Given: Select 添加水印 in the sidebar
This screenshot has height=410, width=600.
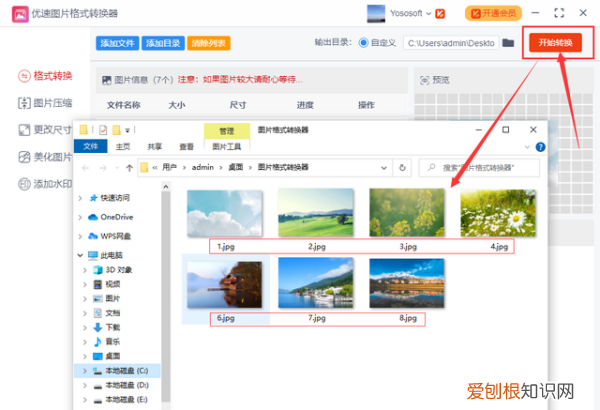Looking at the screenshot, I should (45, 184).
